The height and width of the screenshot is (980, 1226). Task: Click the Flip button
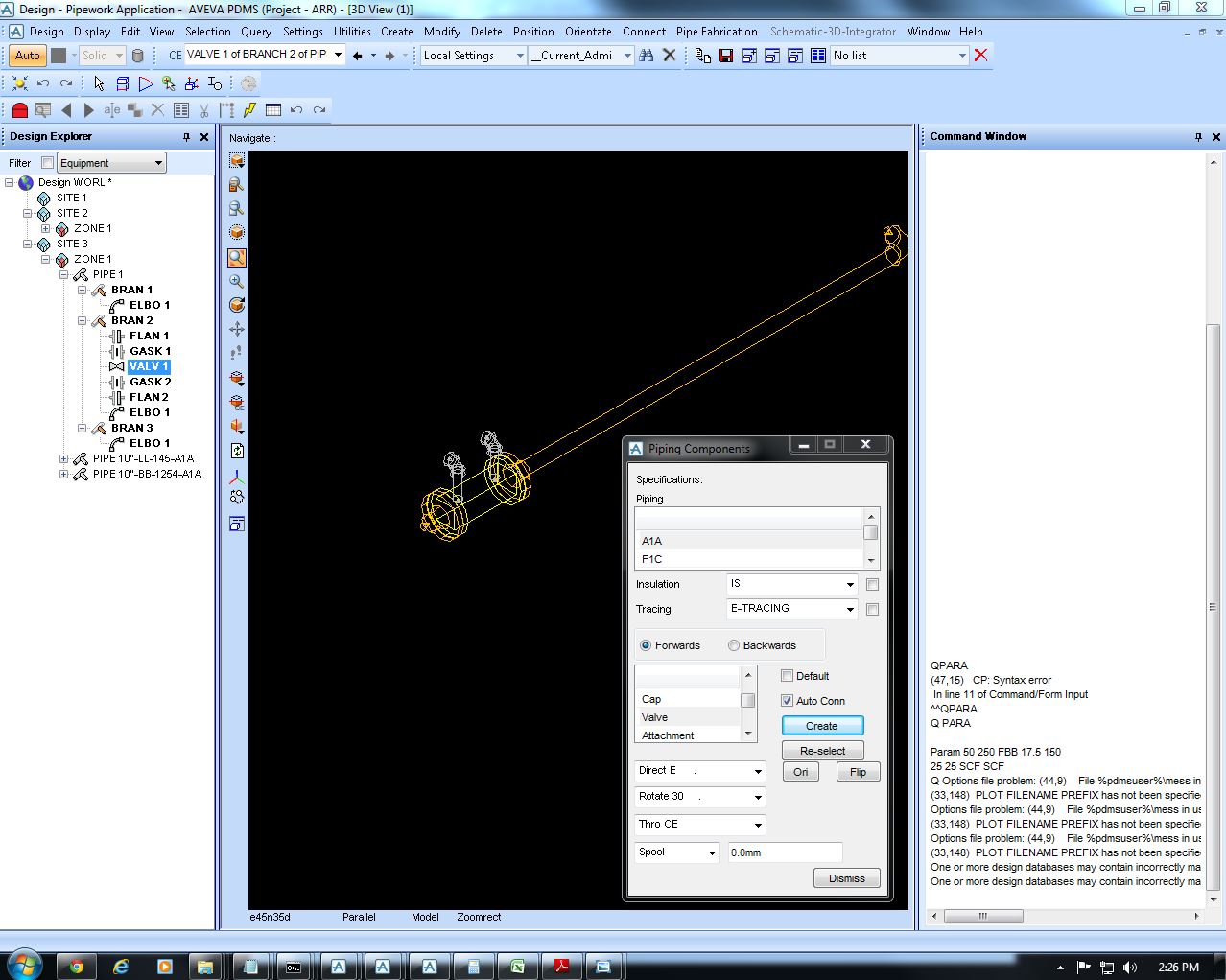[858, 772]
